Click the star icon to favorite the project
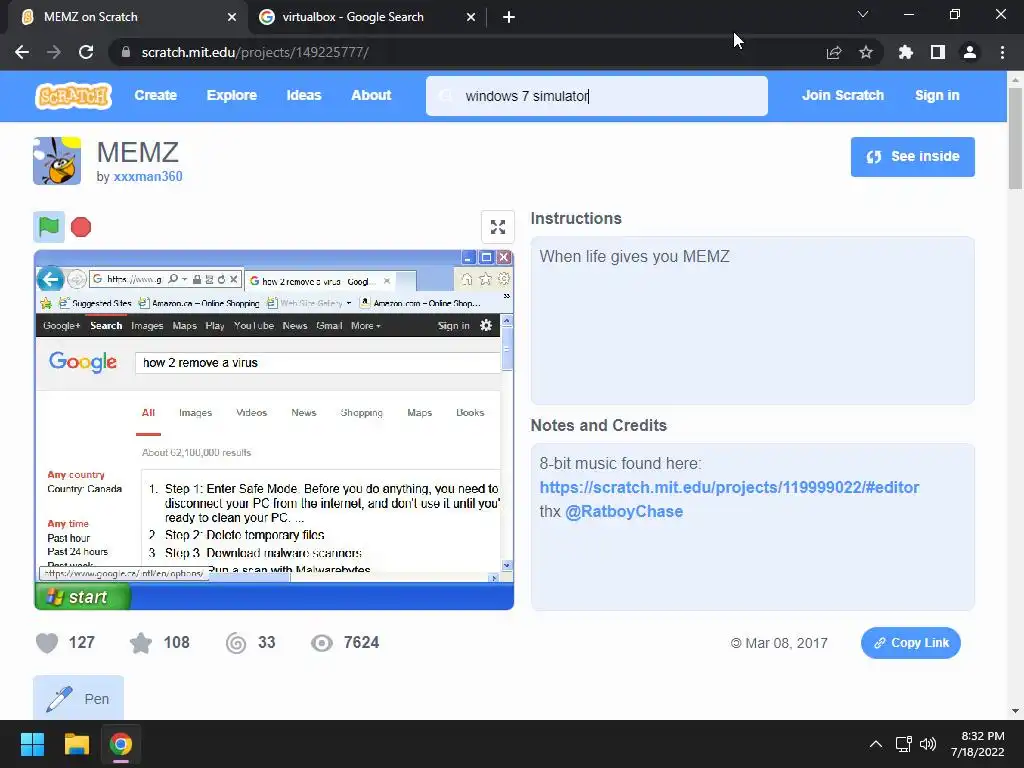This screenshot has width=1024, height=768. (141, 643)
